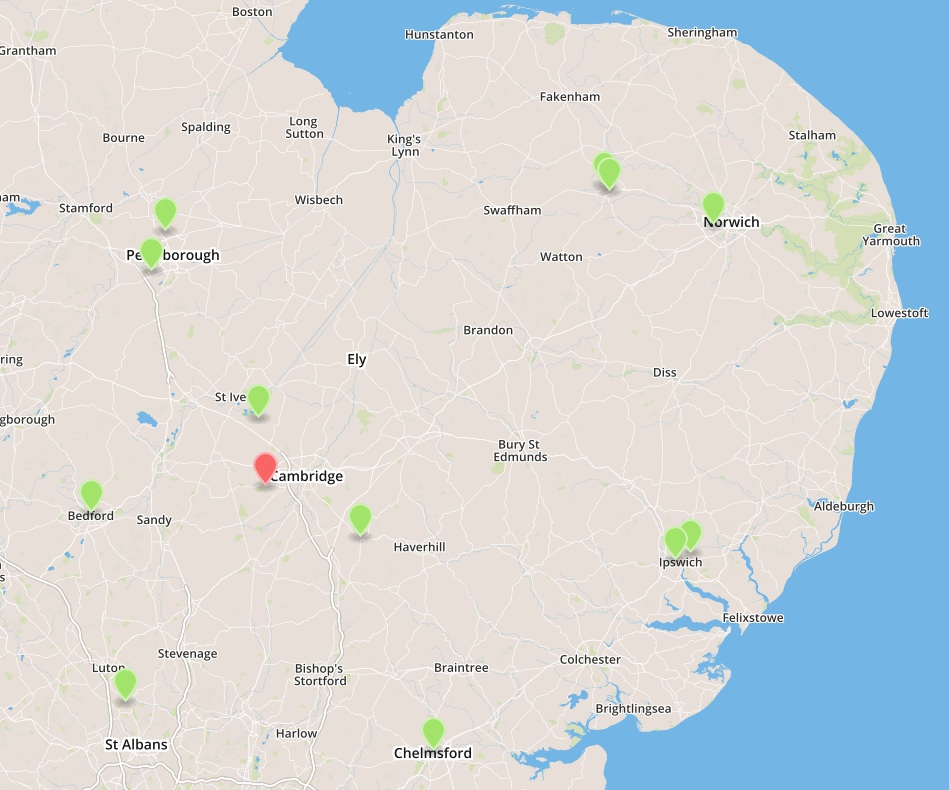Select the marker on Peterborough label
The width and height of the screenshot is (949, 790).
pos(151,253)
